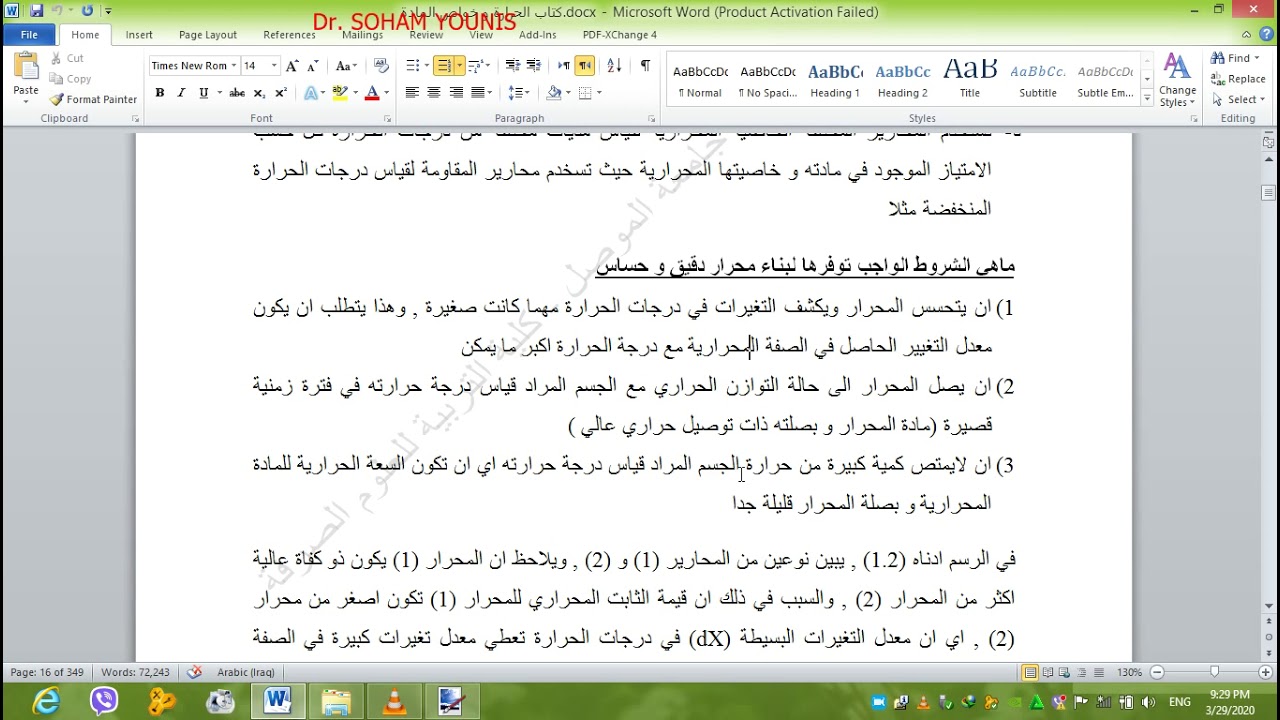Open proofing errors icon in status bar

pos(195,672)
